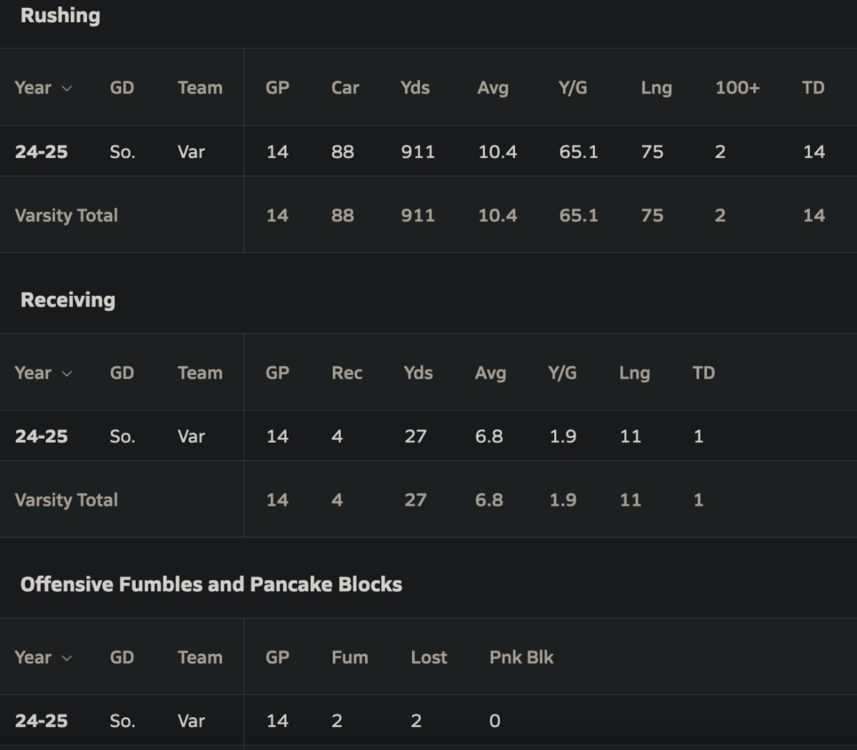Screen dimensions: 857x750
Task: Open the 24-25 season in Fumbles row
Action: (x=41, y=721)
